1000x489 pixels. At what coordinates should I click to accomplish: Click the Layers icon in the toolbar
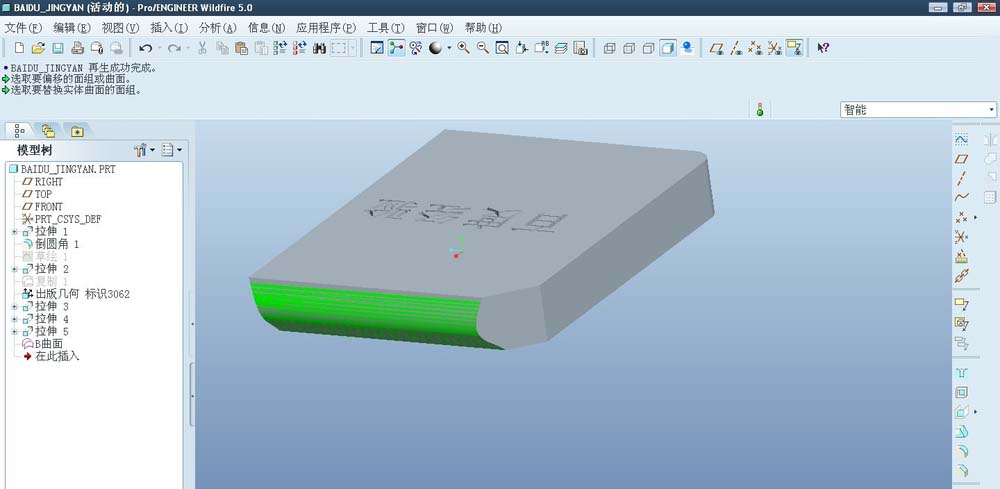[x=561, y=48]
